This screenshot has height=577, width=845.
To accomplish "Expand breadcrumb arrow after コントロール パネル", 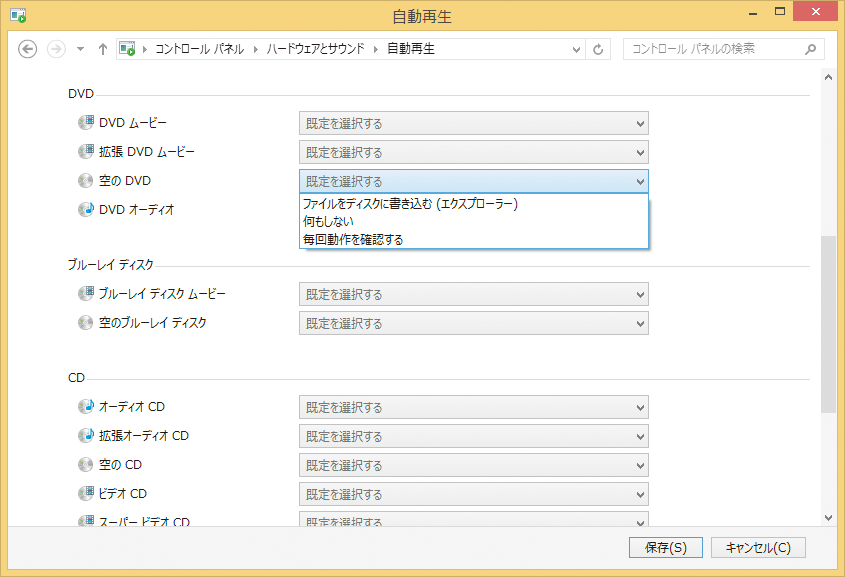I will (255, 50).
